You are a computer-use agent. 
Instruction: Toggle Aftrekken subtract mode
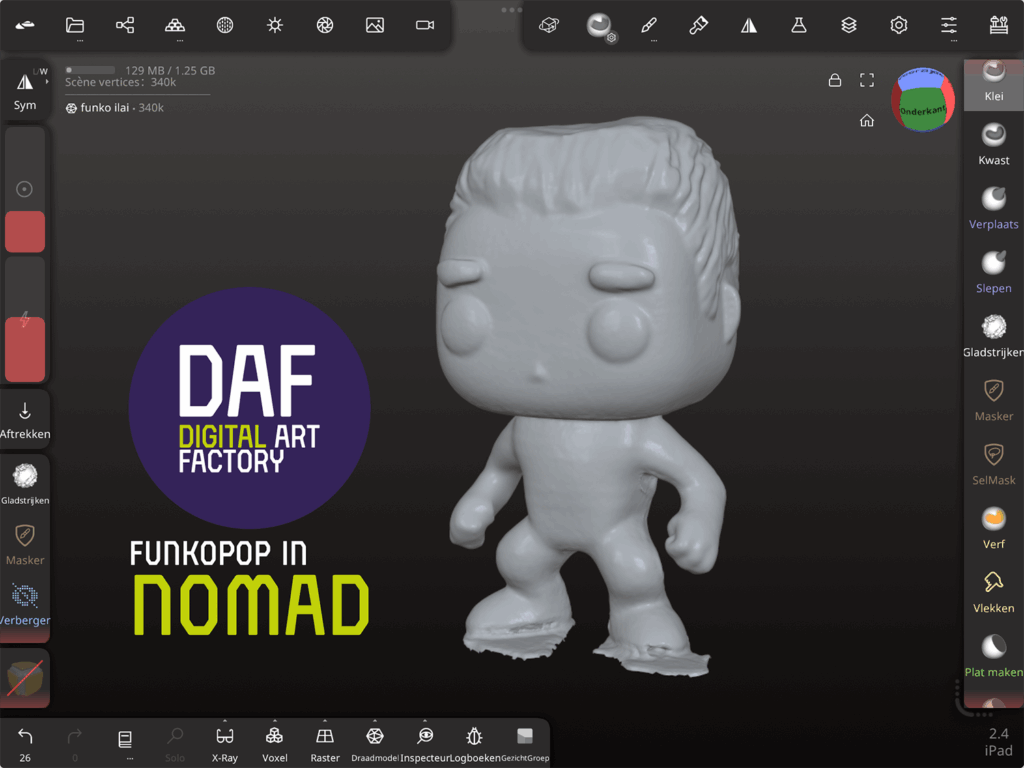click(25, 421)
